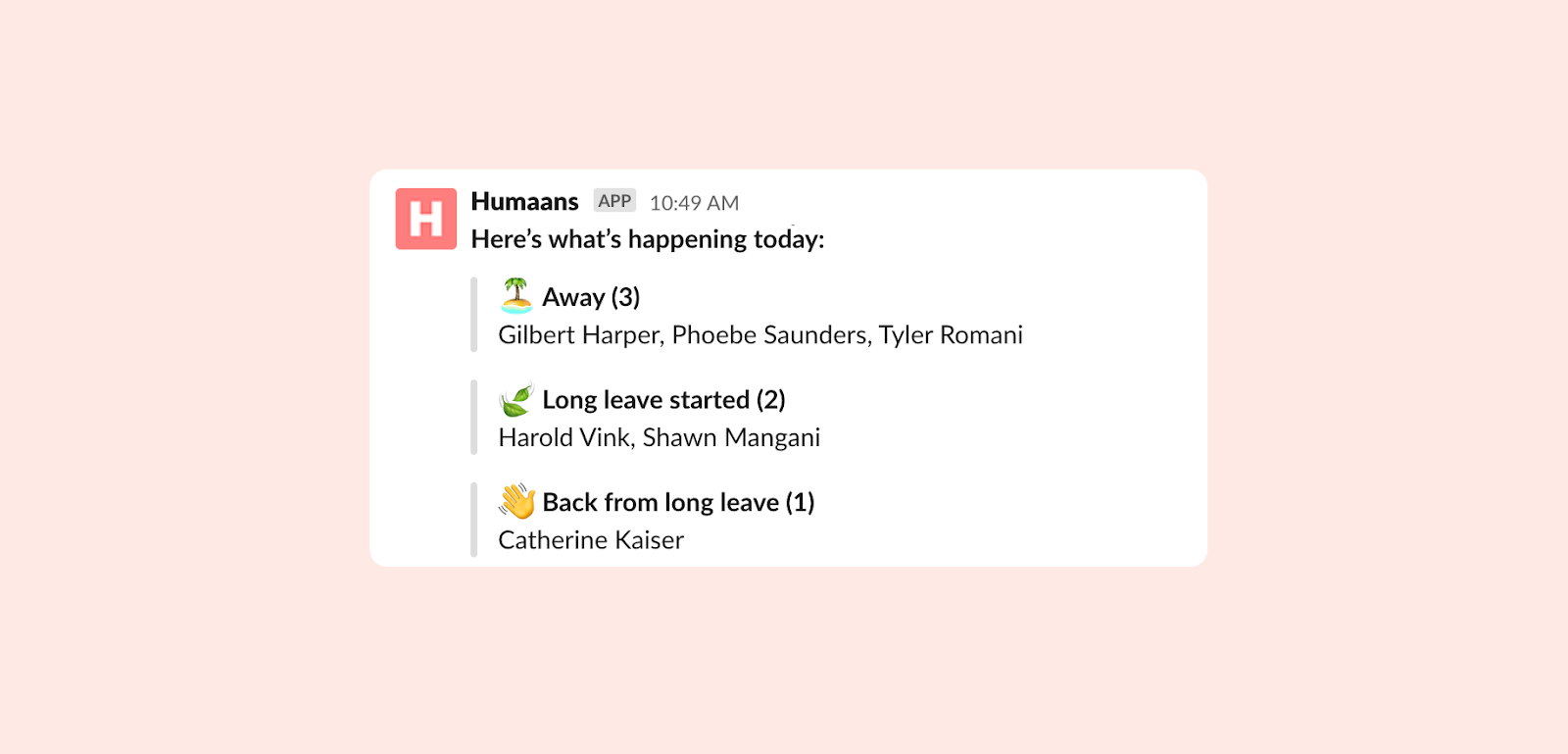Screen dimensions: 1568x754
Task: Click the green leaf emoji
Action: pos(515,400)
